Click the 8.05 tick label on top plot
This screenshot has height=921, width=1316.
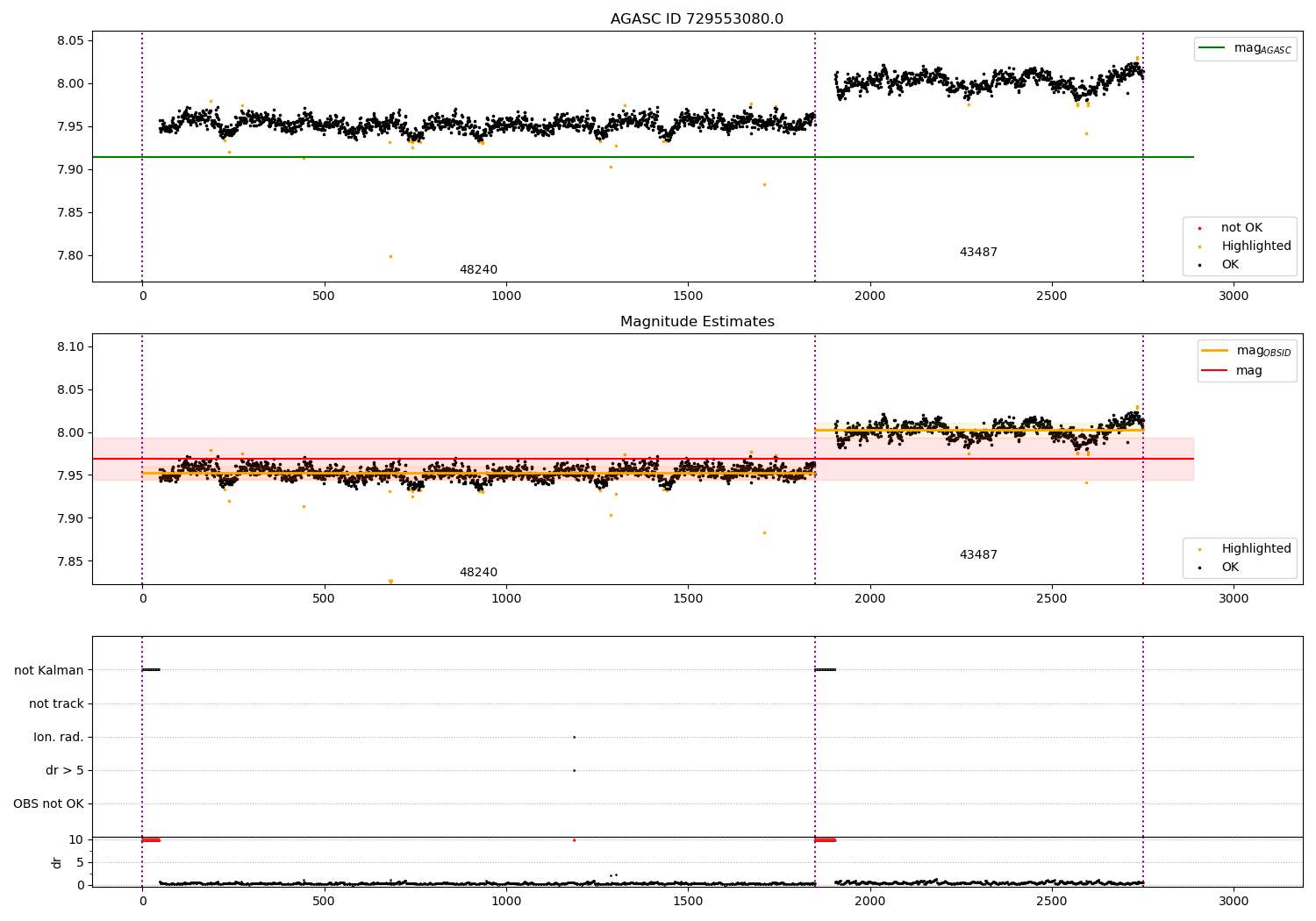(x=70, y=41)
